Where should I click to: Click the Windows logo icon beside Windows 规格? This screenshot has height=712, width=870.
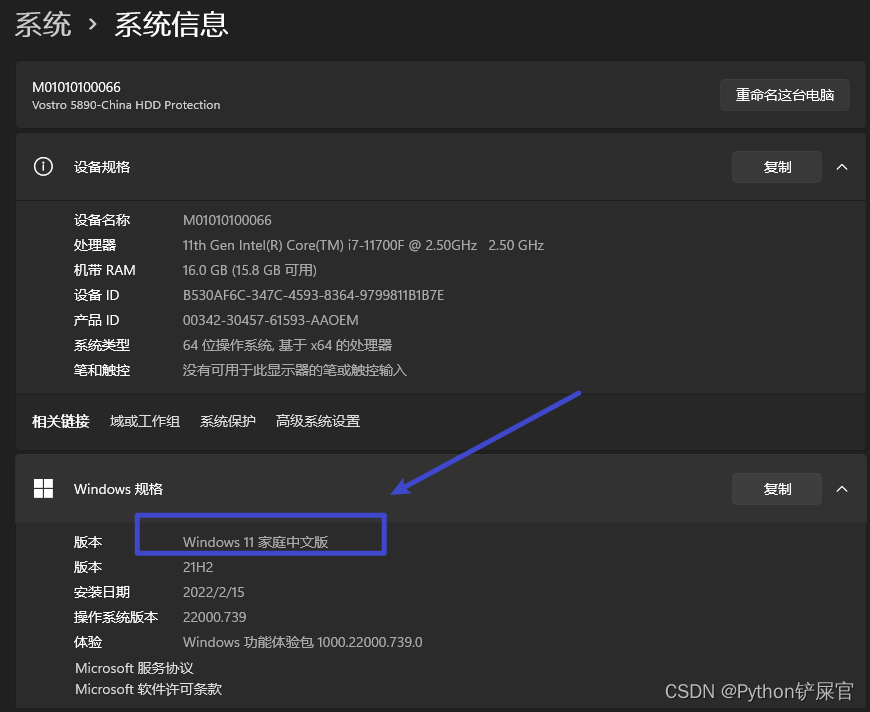tap(43, 488)
